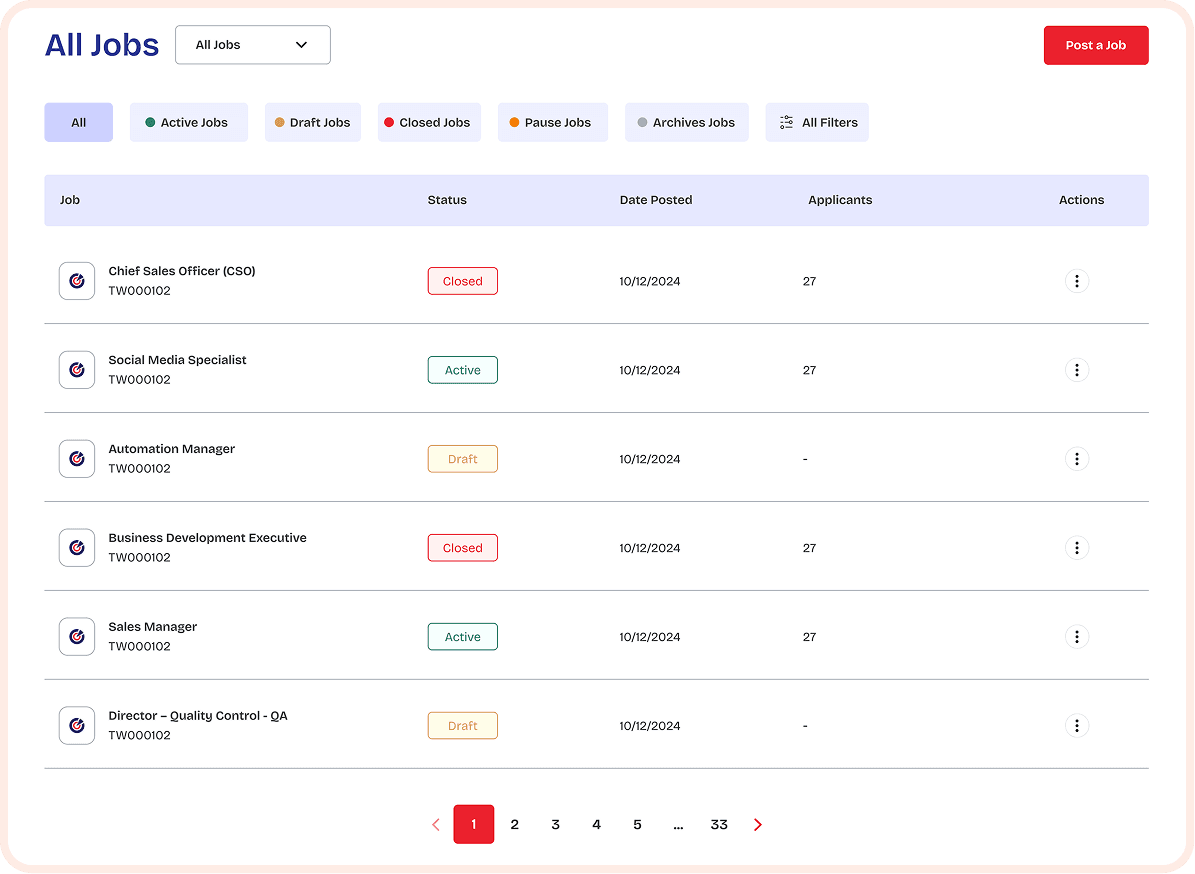Click the Status column header
Image resolution: width=1195 pixels, height=874 pixels.
[x=447, y=200]
